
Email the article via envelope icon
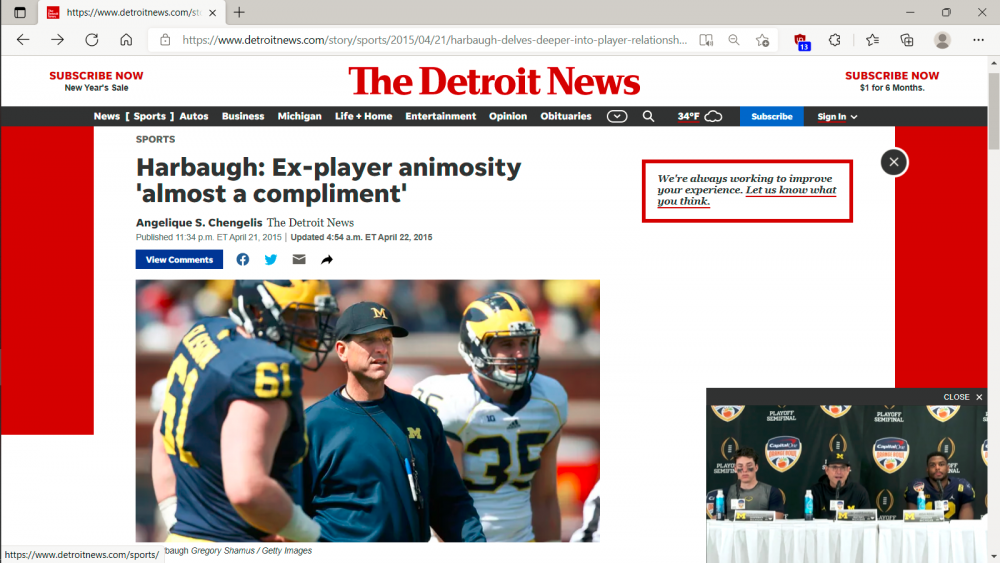coord(299,260)
